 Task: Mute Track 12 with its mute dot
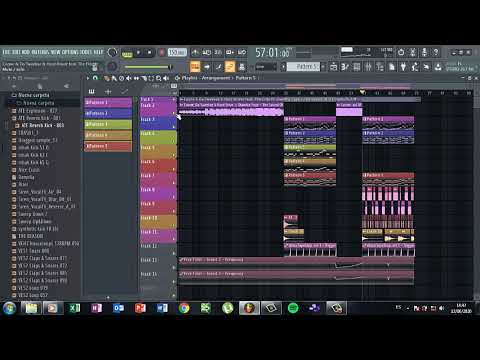[174, 253]
